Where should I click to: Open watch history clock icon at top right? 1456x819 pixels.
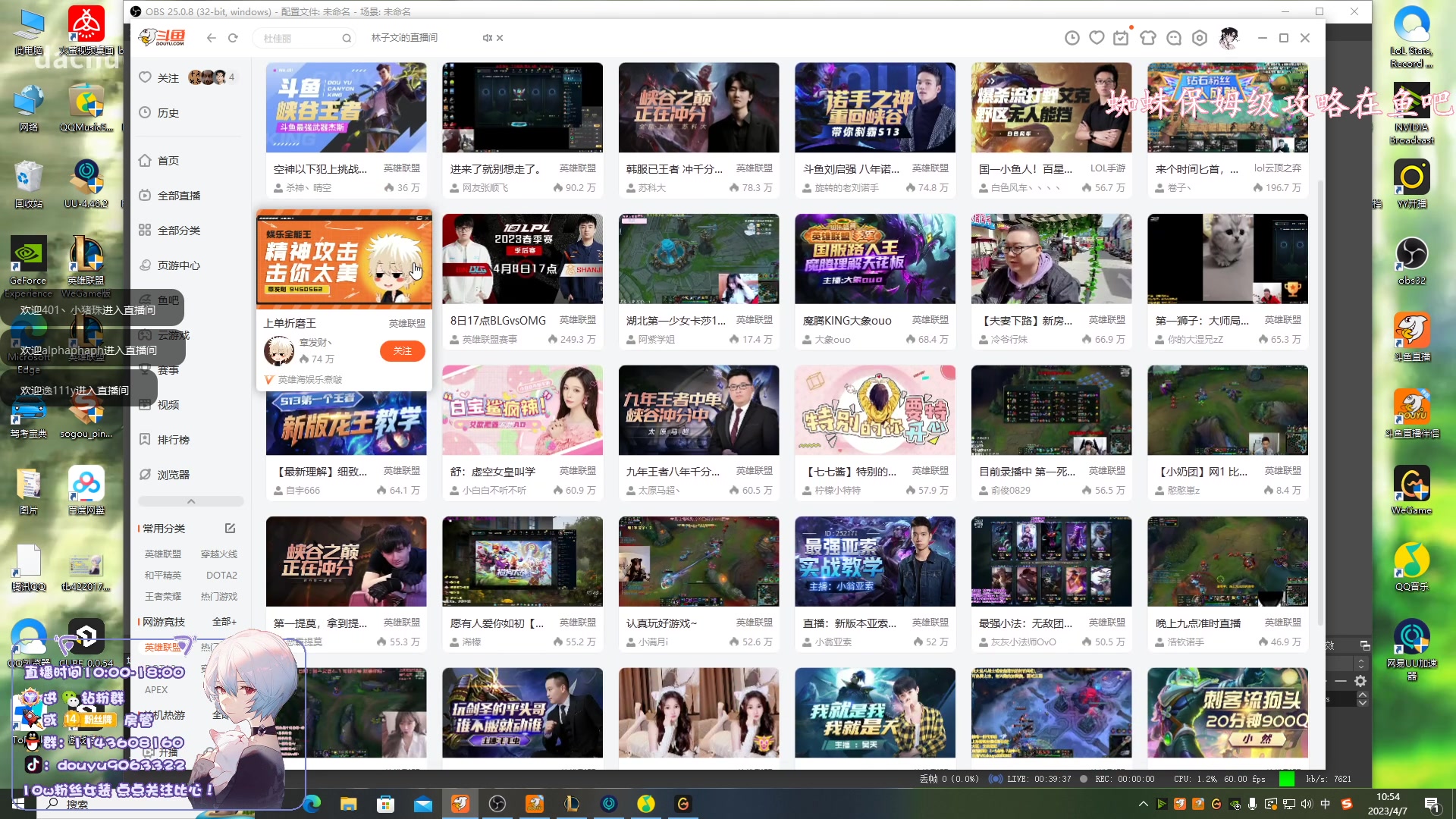(1072, 38)
